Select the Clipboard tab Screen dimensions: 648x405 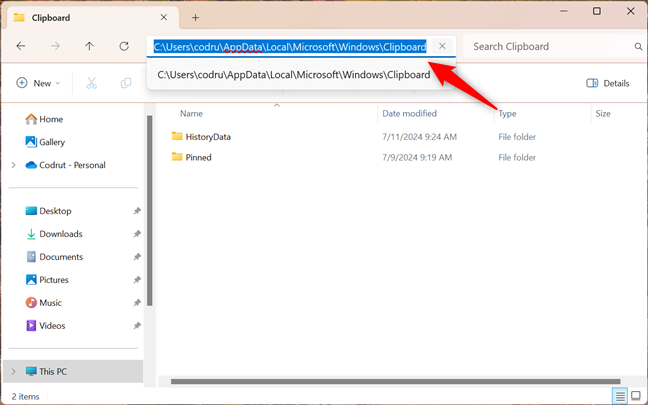pyautogui.click(x=93, y=18)
